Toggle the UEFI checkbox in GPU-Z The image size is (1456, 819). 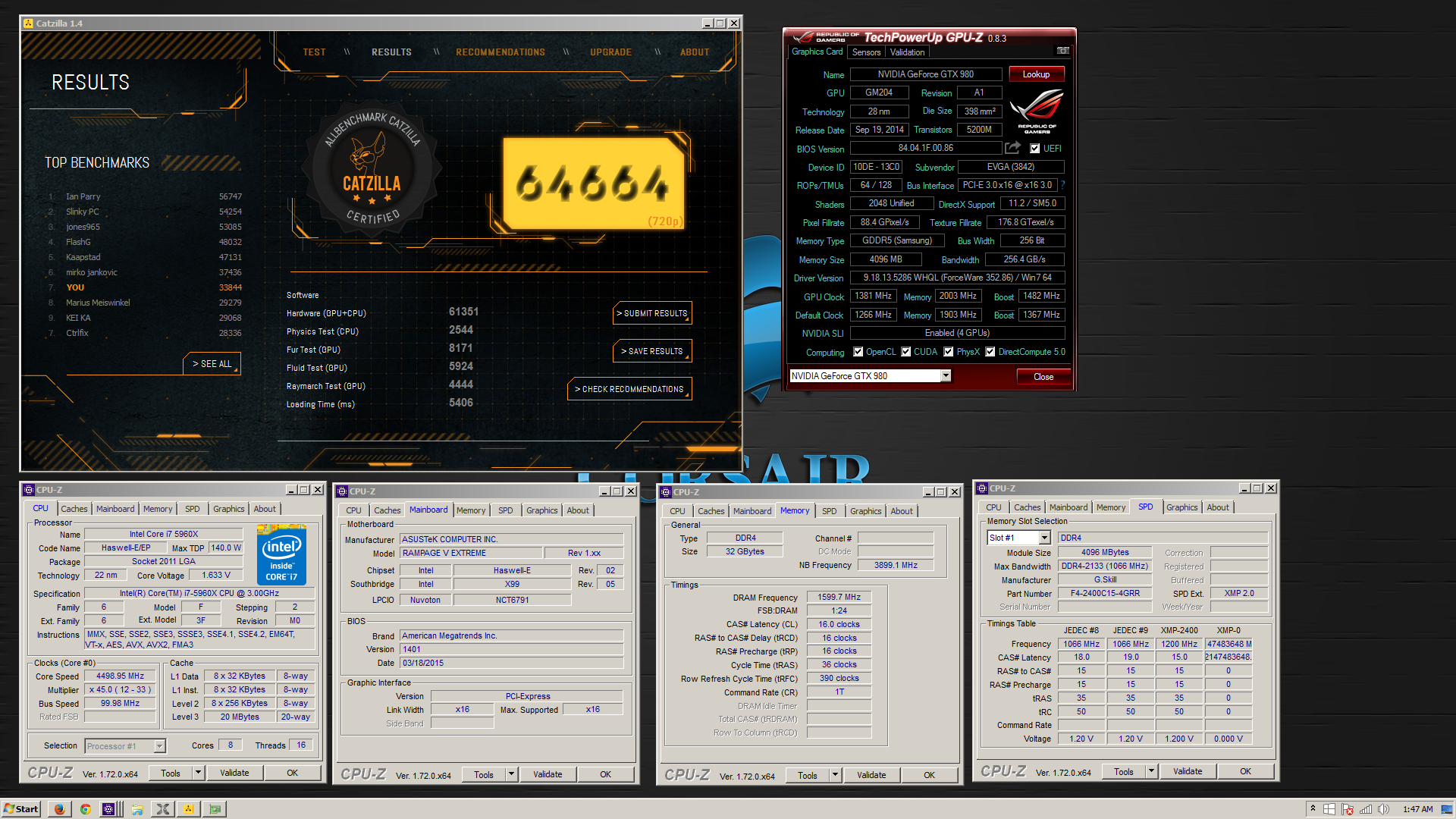click(x=1034, y=149)
